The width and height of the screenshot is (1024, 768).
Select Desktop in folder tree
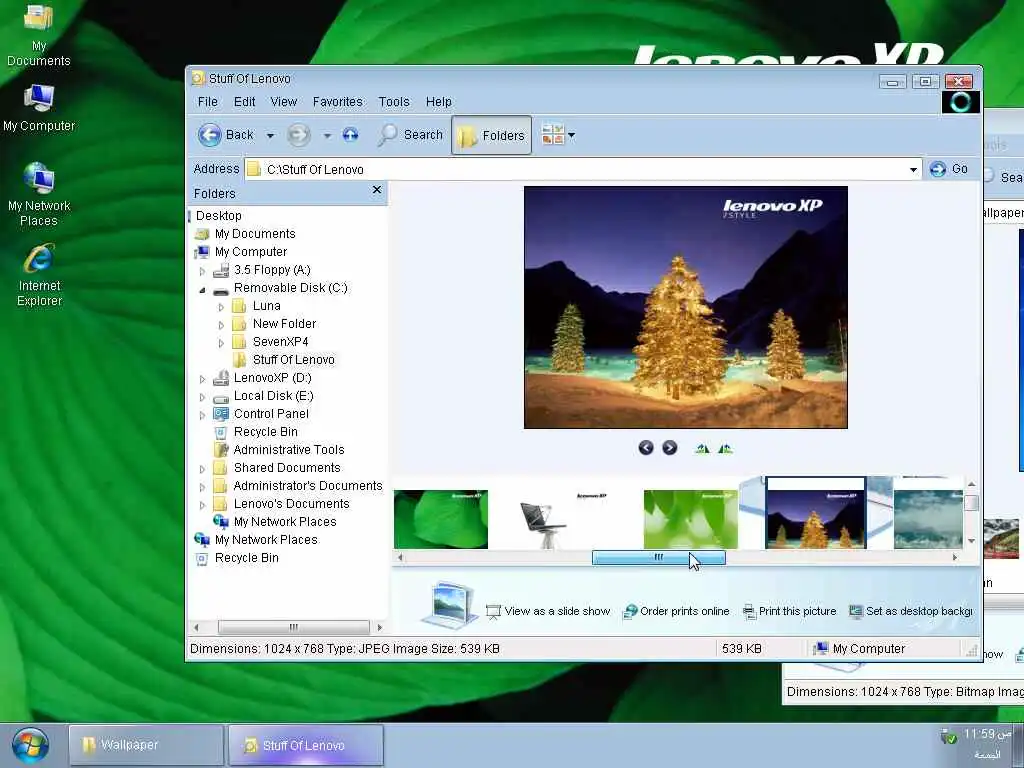coord(218,216)
